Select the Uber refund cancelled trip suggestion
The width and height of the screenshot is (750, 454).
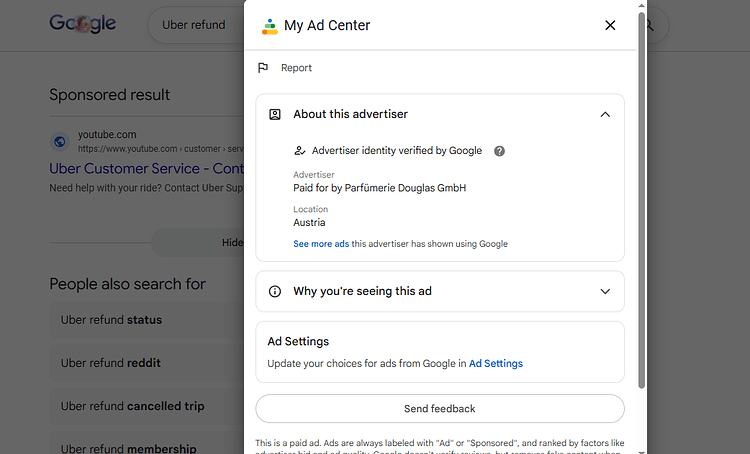pos(147,406)
